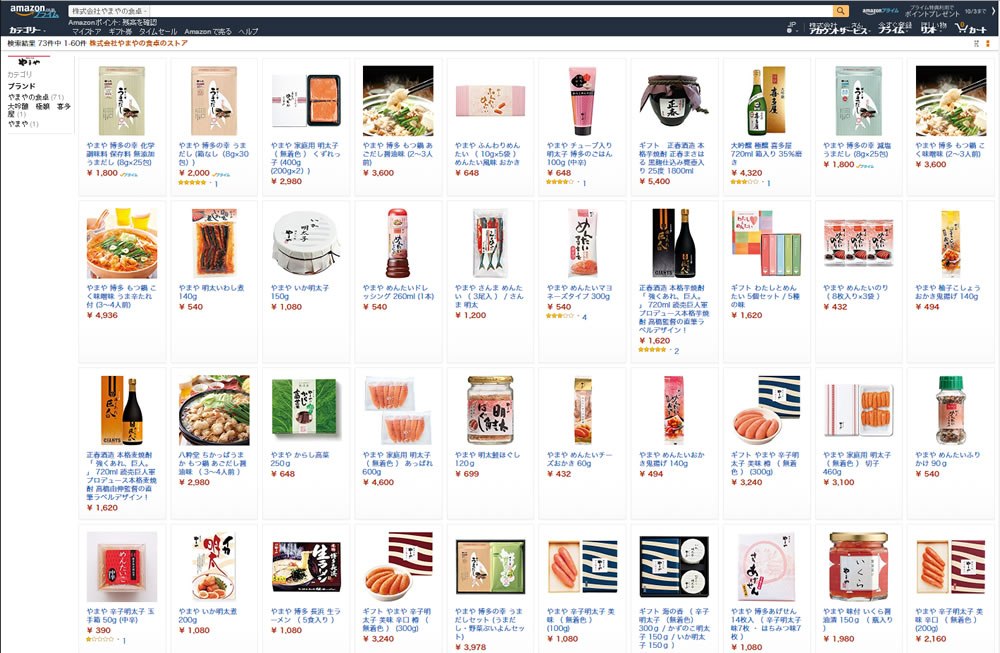Screen dimensions: 1000x653
Task: Open the タイムセール menu item
Action: (158, 31)
